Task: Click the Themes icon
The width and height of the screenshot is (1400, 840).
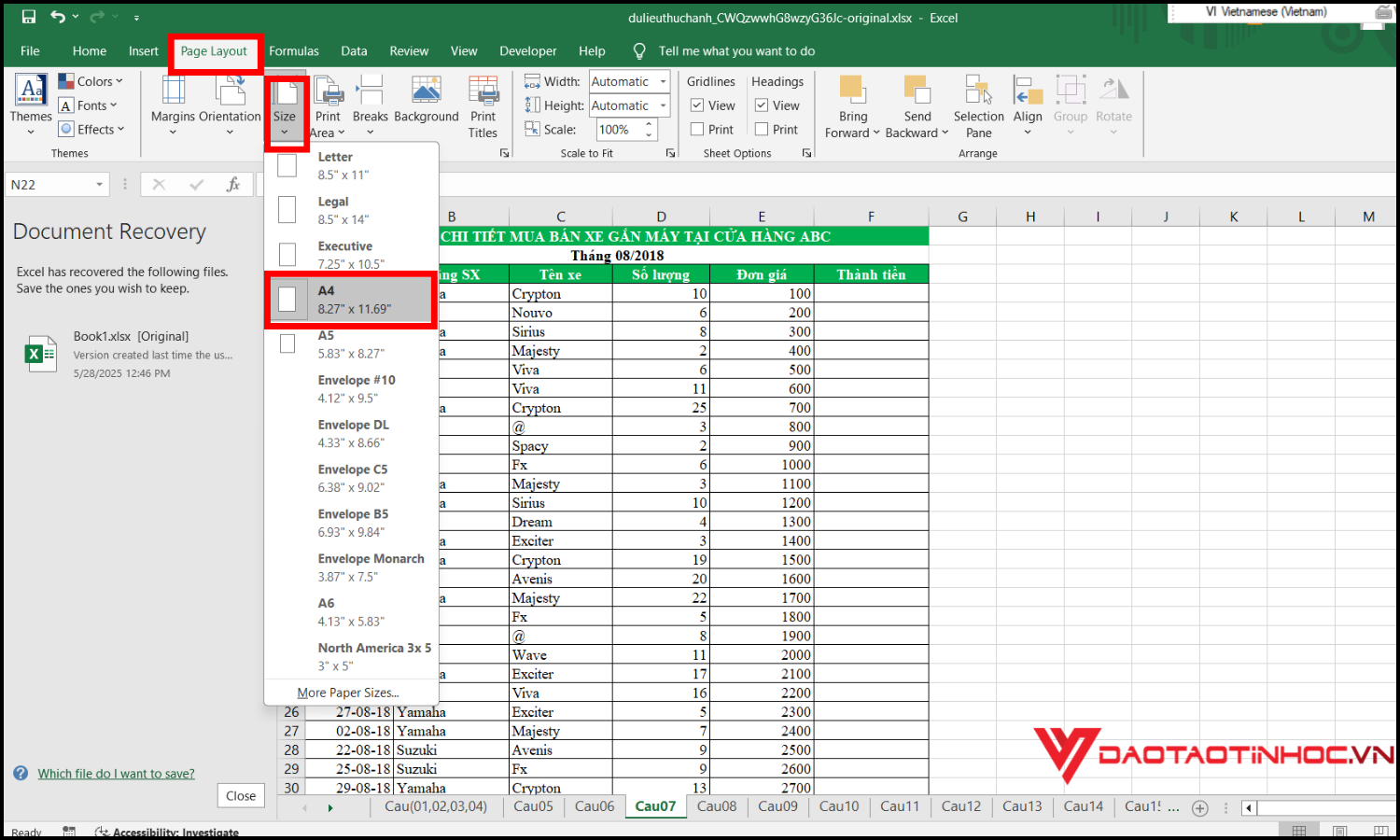Action: click(31, 95)
